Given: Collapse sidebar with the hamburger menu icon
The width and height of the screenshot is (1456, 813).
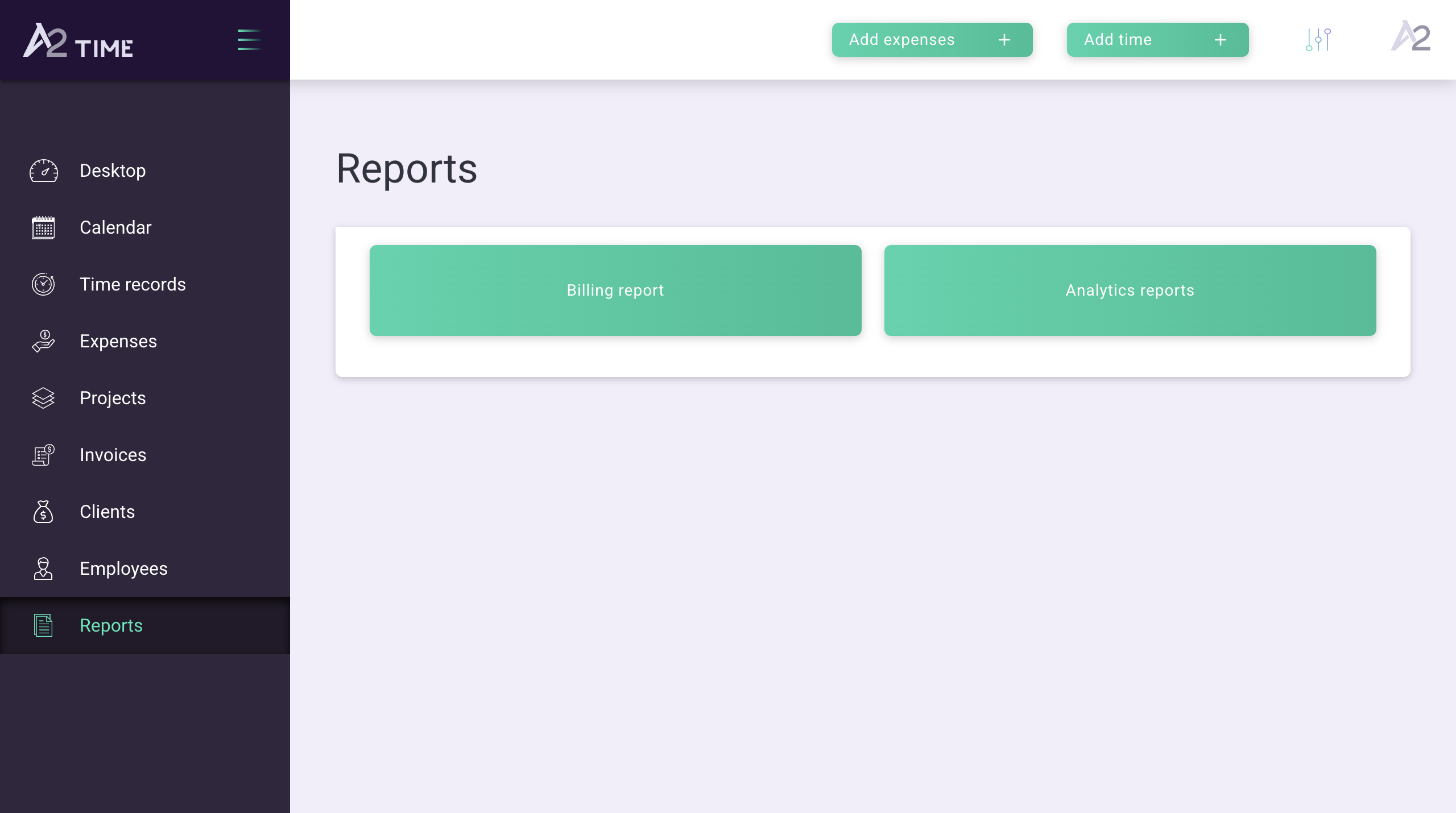Looking at the screenshot, I should tap(249, 40).
